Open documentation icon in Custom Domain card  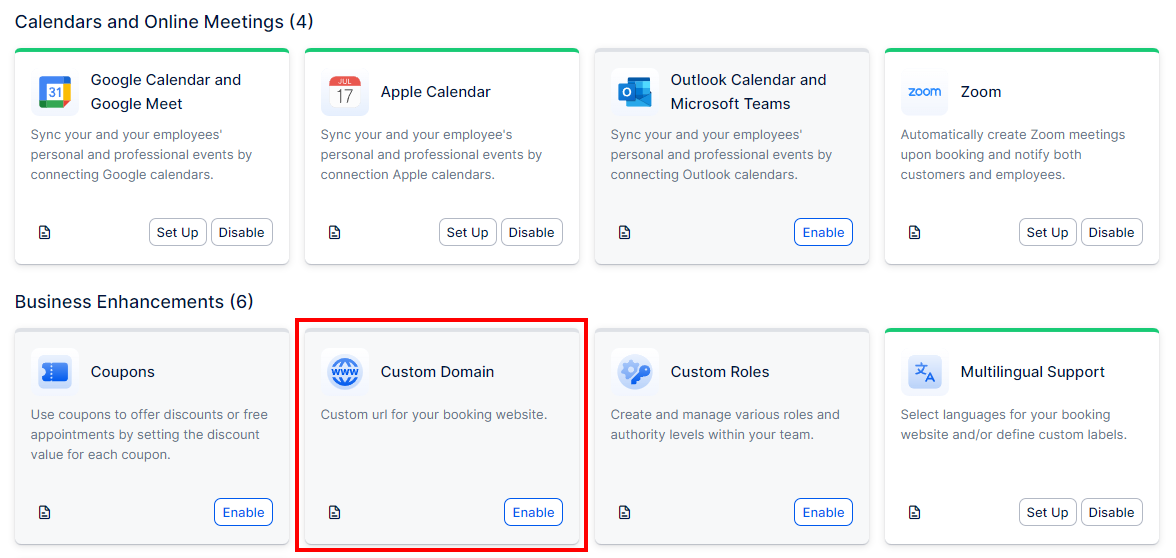pyautogui.click(x=334, y=512)
